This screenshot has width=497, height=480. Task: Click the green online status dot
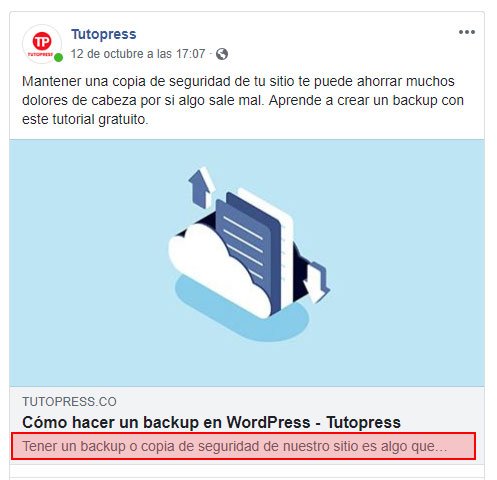pyautogui.click(x=58, y=58)
